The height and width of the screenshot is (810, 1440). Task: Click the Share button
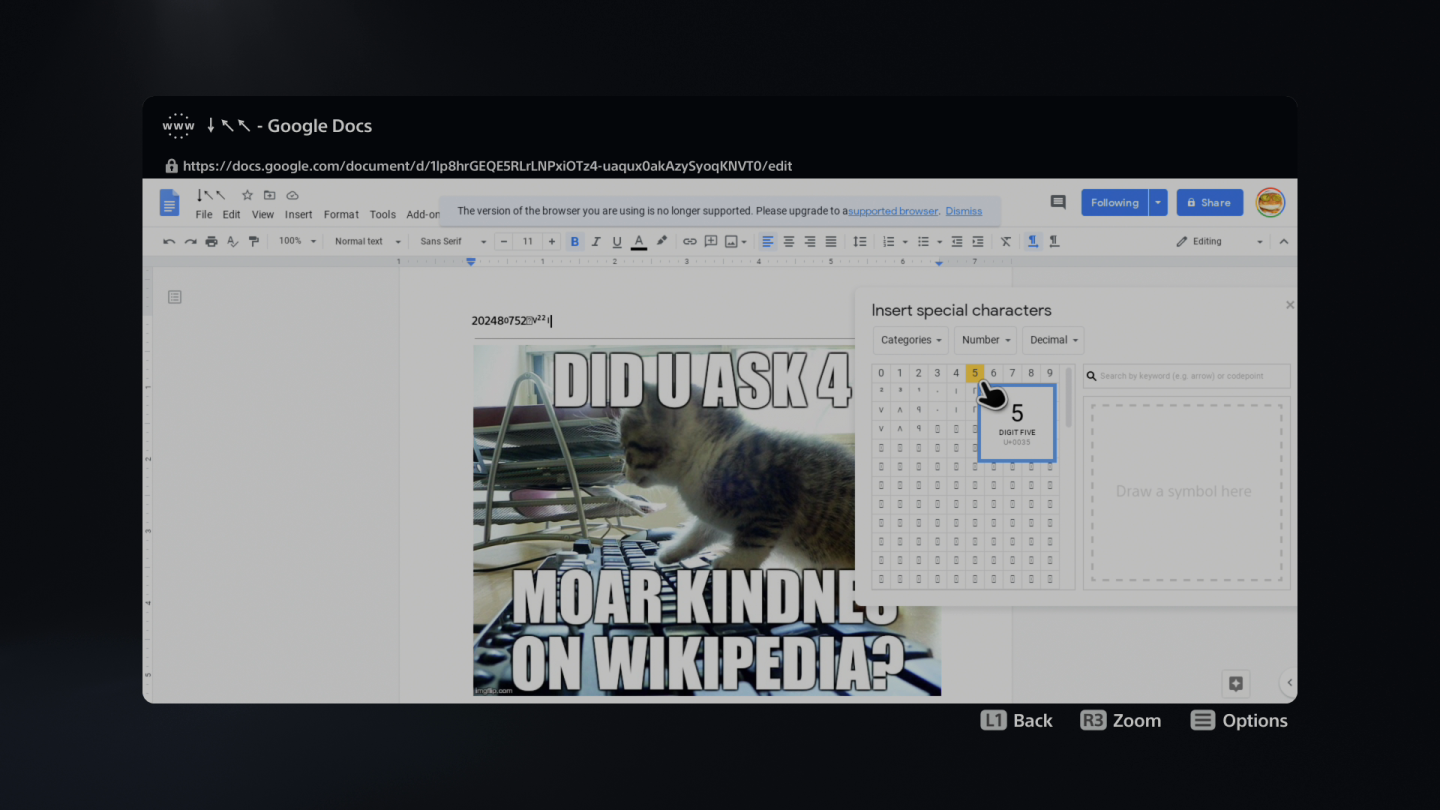(1209, 202)
